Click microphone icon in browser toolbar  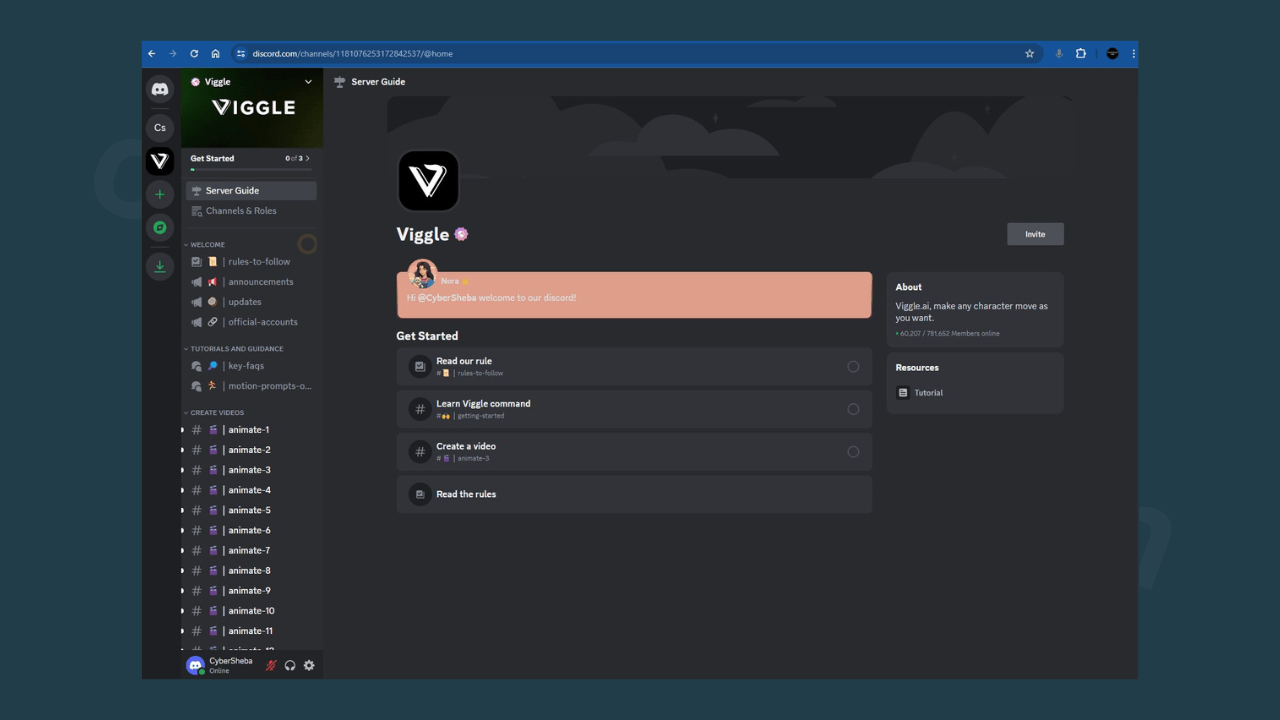tap(1059, 54)
